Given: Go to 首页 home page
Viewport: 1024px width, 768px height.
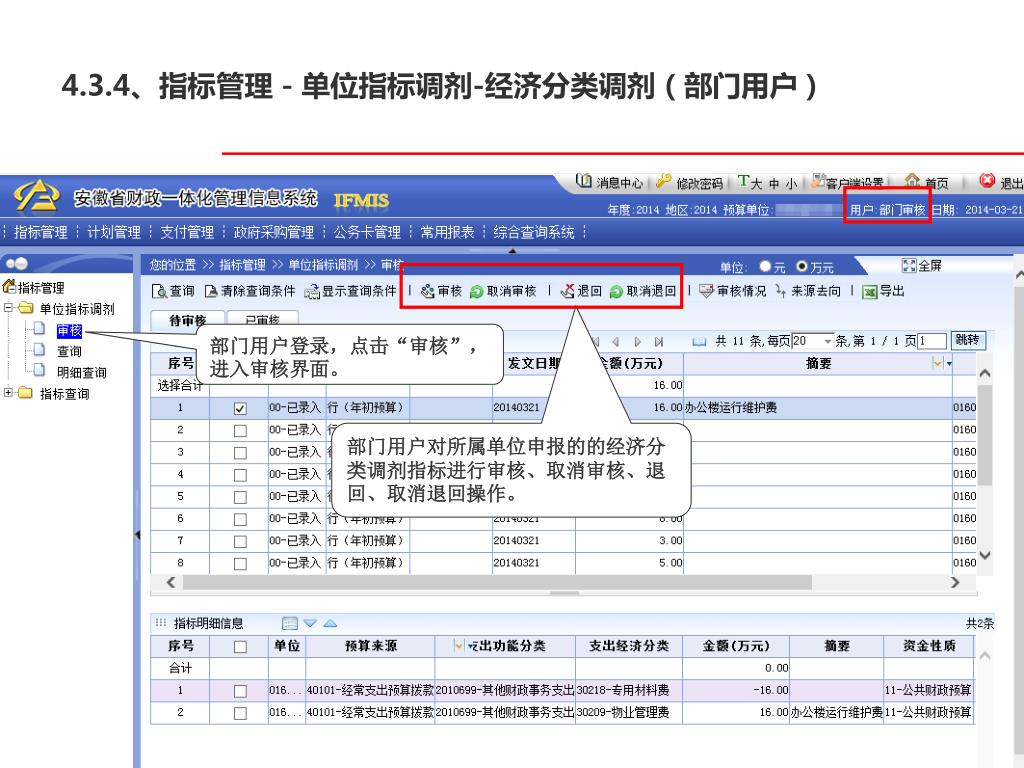Looking at the screenshot, I should (927, 182).
